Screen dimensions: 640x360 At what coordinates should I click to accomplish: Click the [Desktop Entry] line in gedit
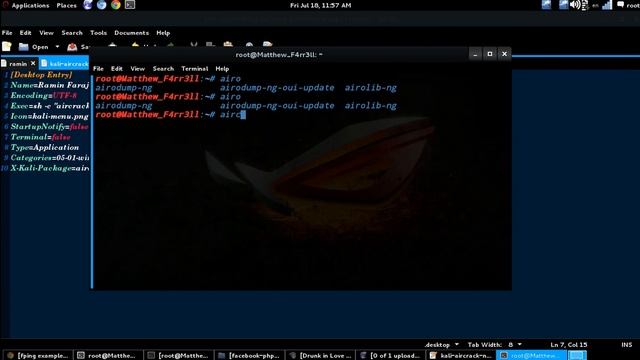tap(41, 75)
